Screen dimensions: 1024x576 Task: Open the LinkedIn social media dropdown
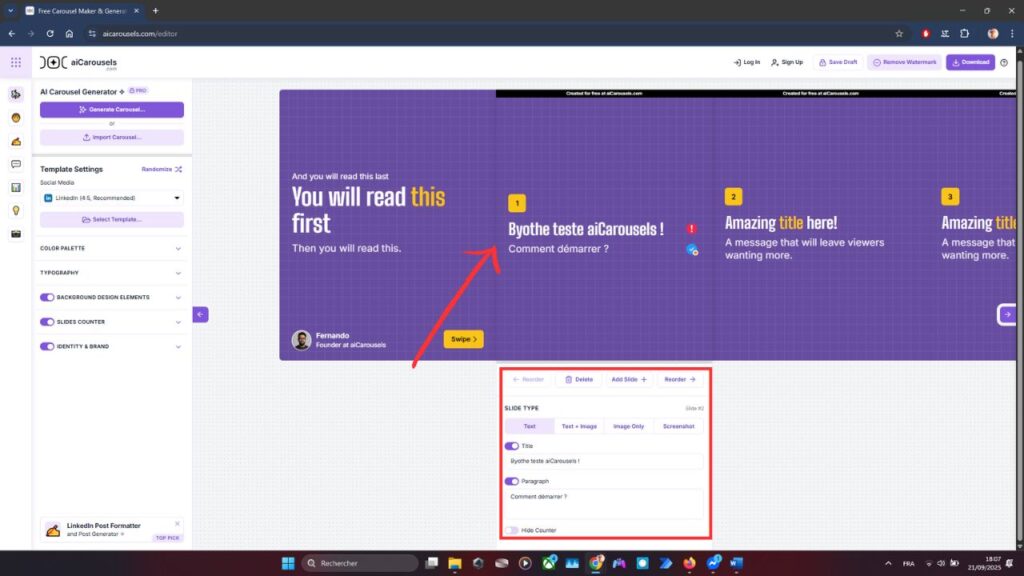[112, 198]
